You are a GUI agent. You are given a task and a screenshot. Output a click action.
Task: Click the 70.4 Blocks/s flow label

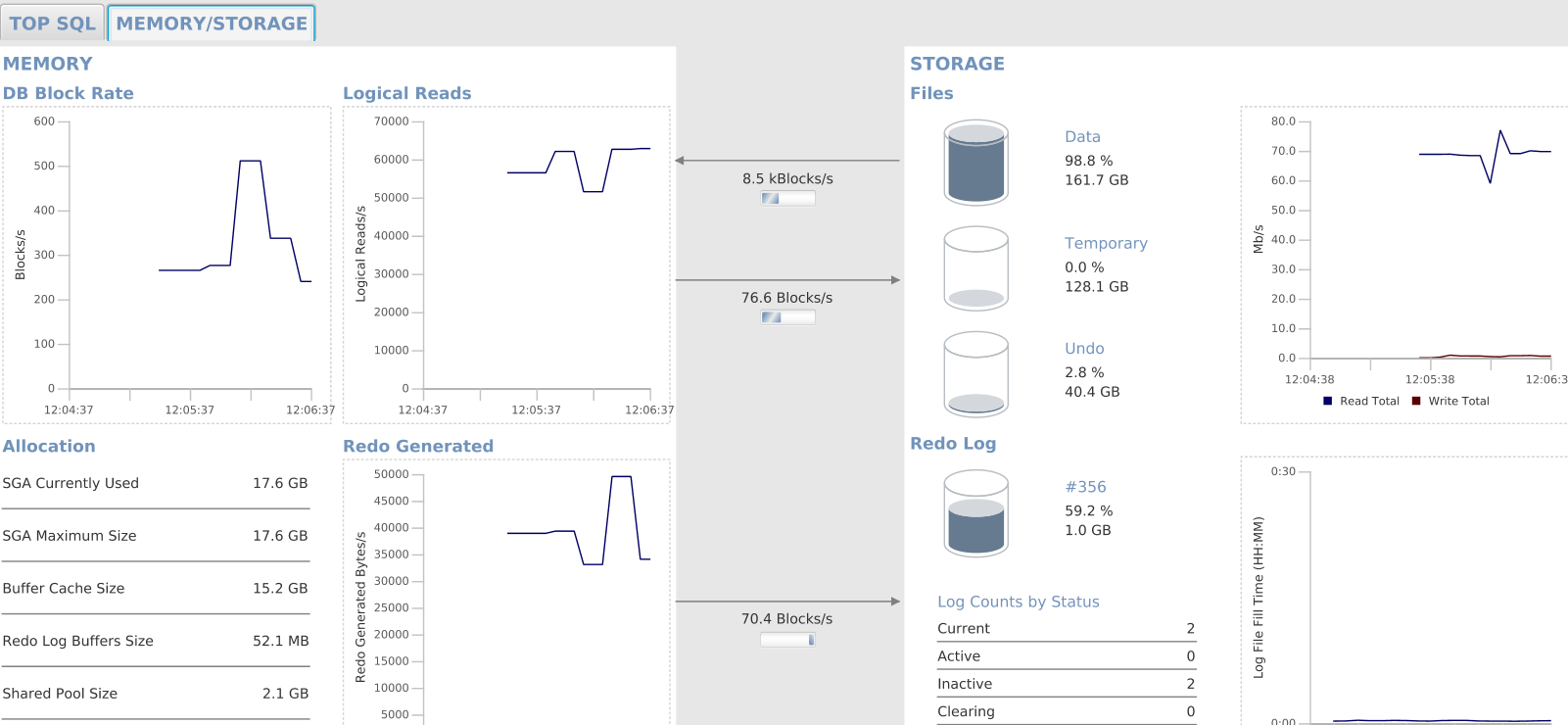(x=786, y=619)
